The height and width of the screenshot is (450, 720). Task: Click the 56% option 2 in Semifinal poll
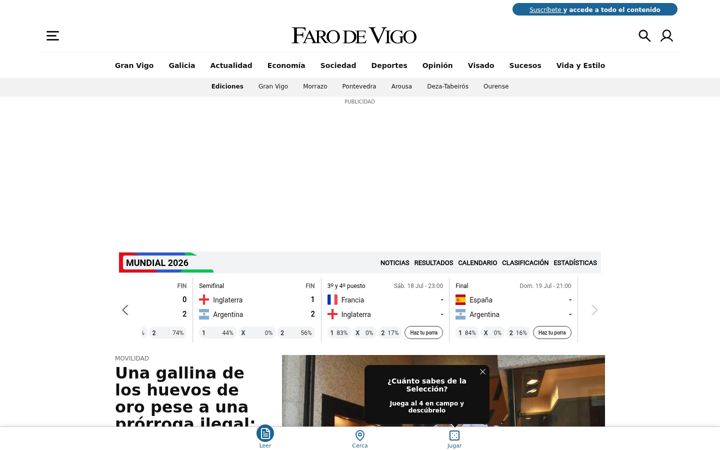pyautogui.click(x=296, y=333)
